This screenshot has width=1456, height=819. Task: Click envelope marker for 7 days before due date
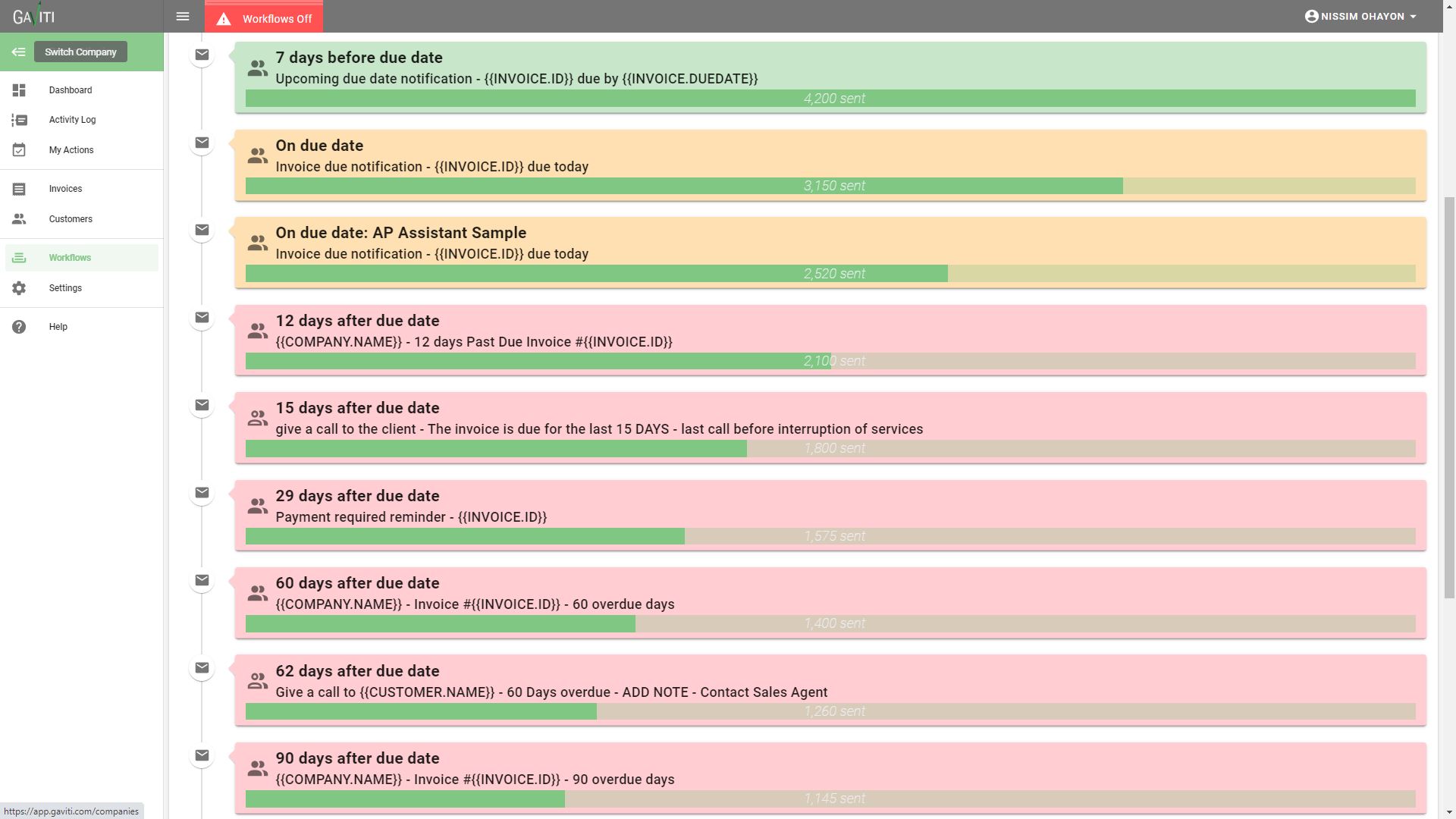click(202, 55)
